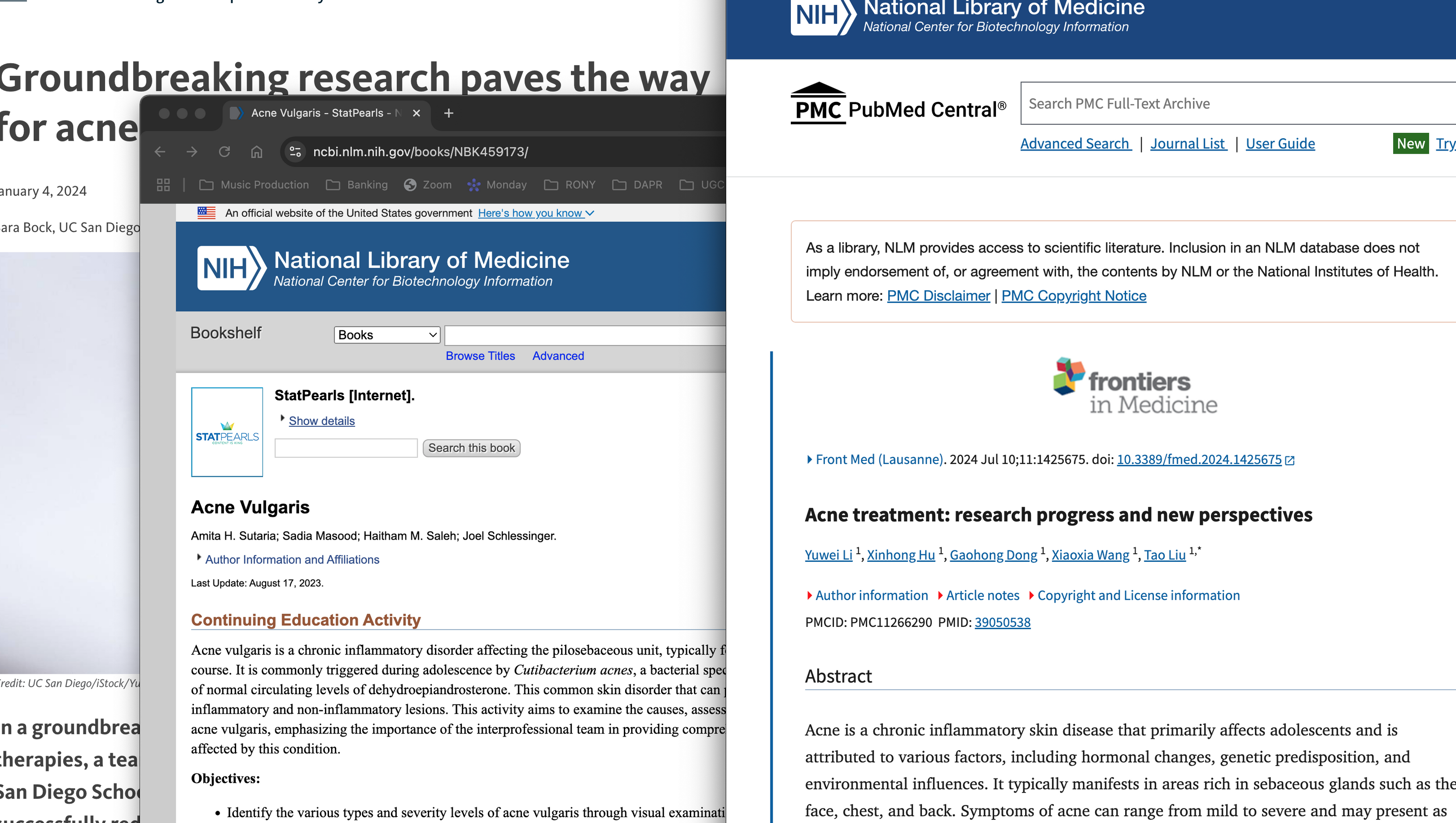The width and height of the screenshot is (1456, 823).
Task: Click Continuing Education Activity heading
Action: [x=306, y=620]
